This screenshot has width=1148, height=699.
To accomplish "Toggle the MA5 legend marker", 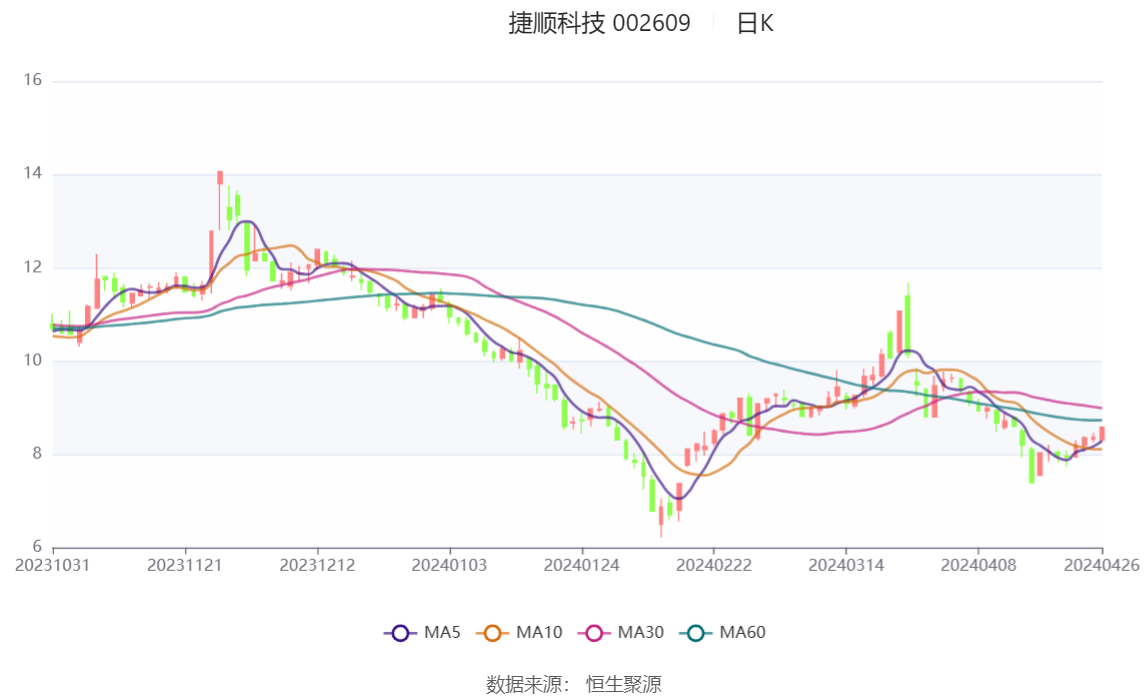I will coord(400,633).
